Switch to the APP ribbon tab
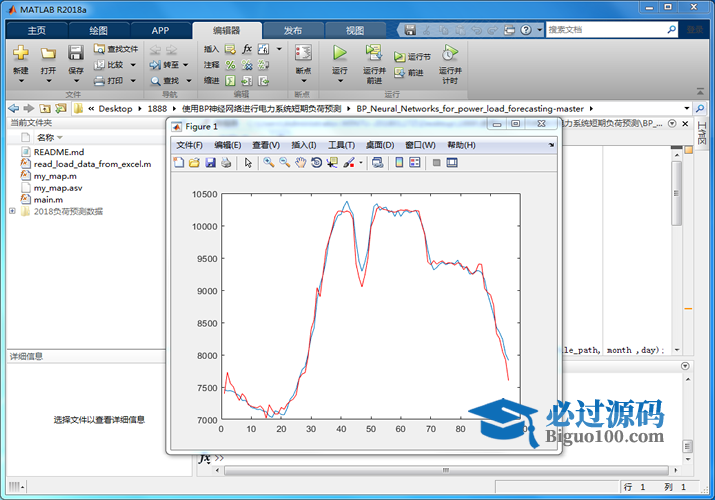Viewport: 715px width, 500px height. pos(160,31)
